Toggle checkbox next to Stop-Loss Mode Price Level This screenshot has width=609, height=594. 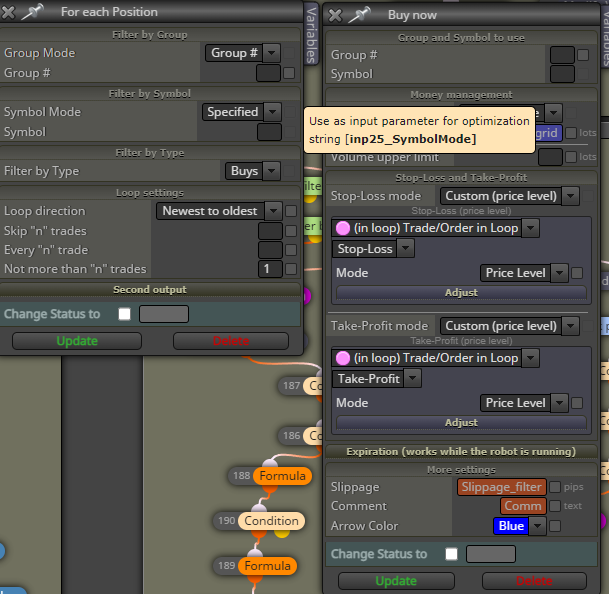[x=577, y=273]
